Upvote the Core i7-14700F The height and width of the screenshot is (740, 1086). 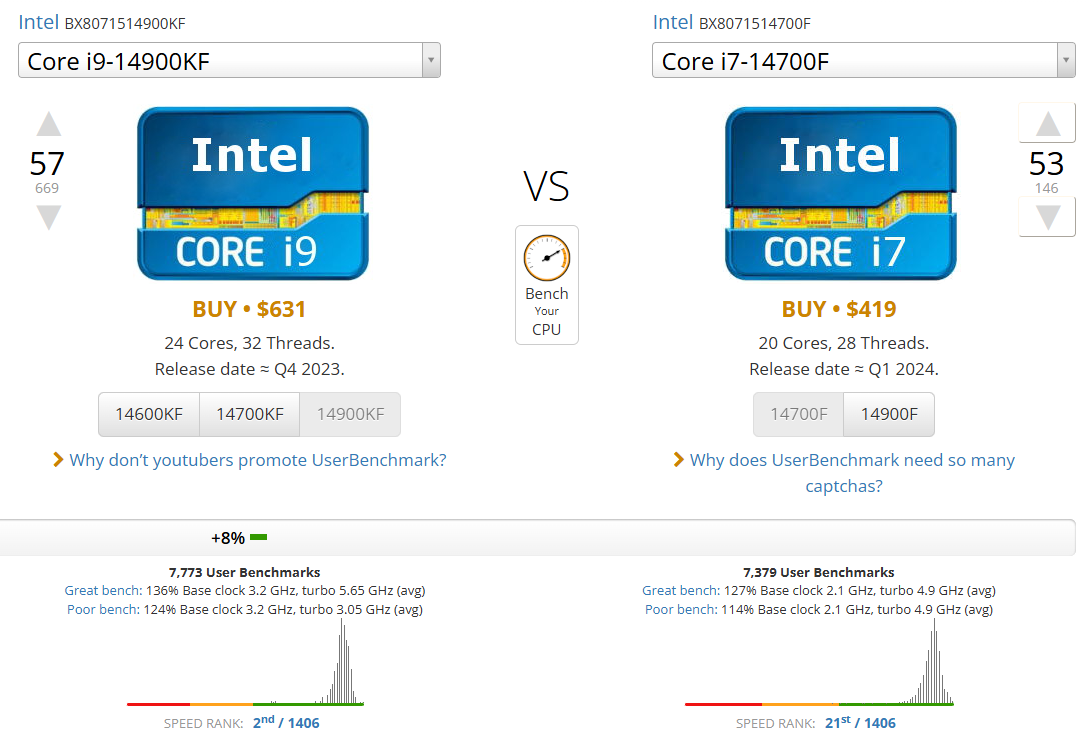(x=1047, y=124)
